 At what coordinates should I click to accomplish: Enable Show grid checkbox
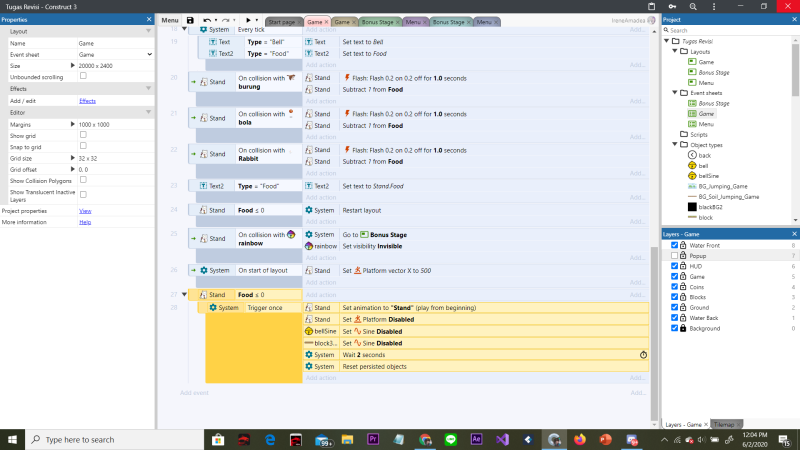pyautogui.click(x=83, y=135)
